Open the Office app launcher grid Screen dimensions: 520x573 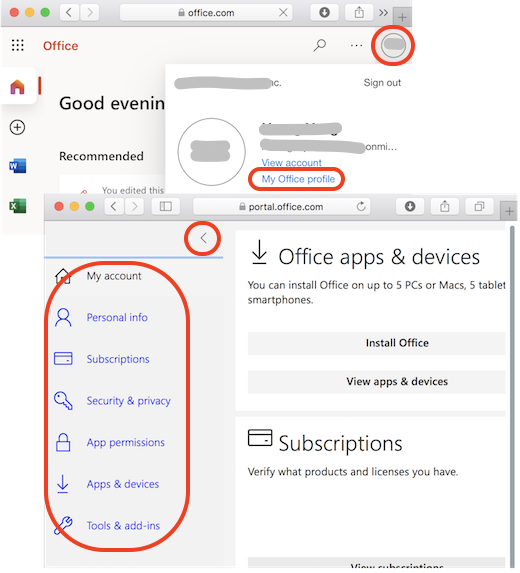[18, 46]
